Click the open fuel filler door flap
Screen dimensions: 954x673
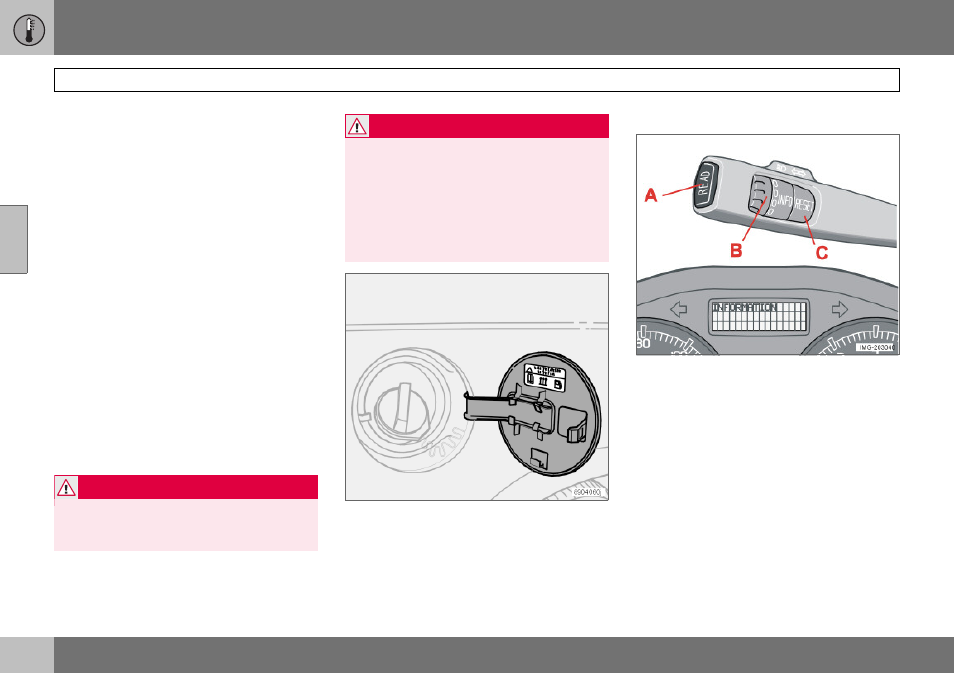pyautogui.click(x=549, y=414)
